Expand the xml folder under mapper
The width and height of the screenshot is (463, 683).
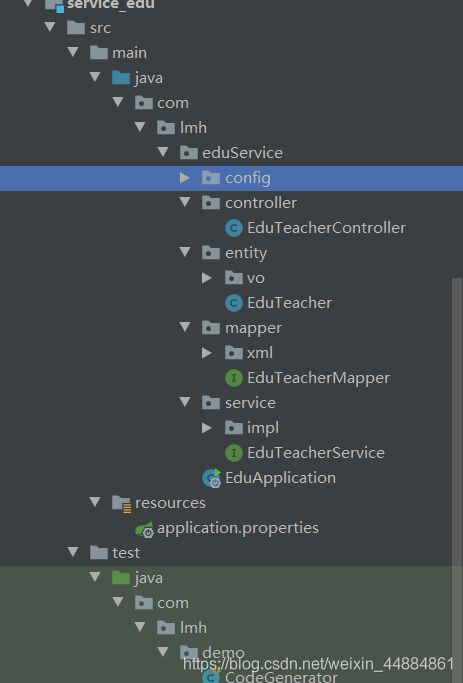207,353
